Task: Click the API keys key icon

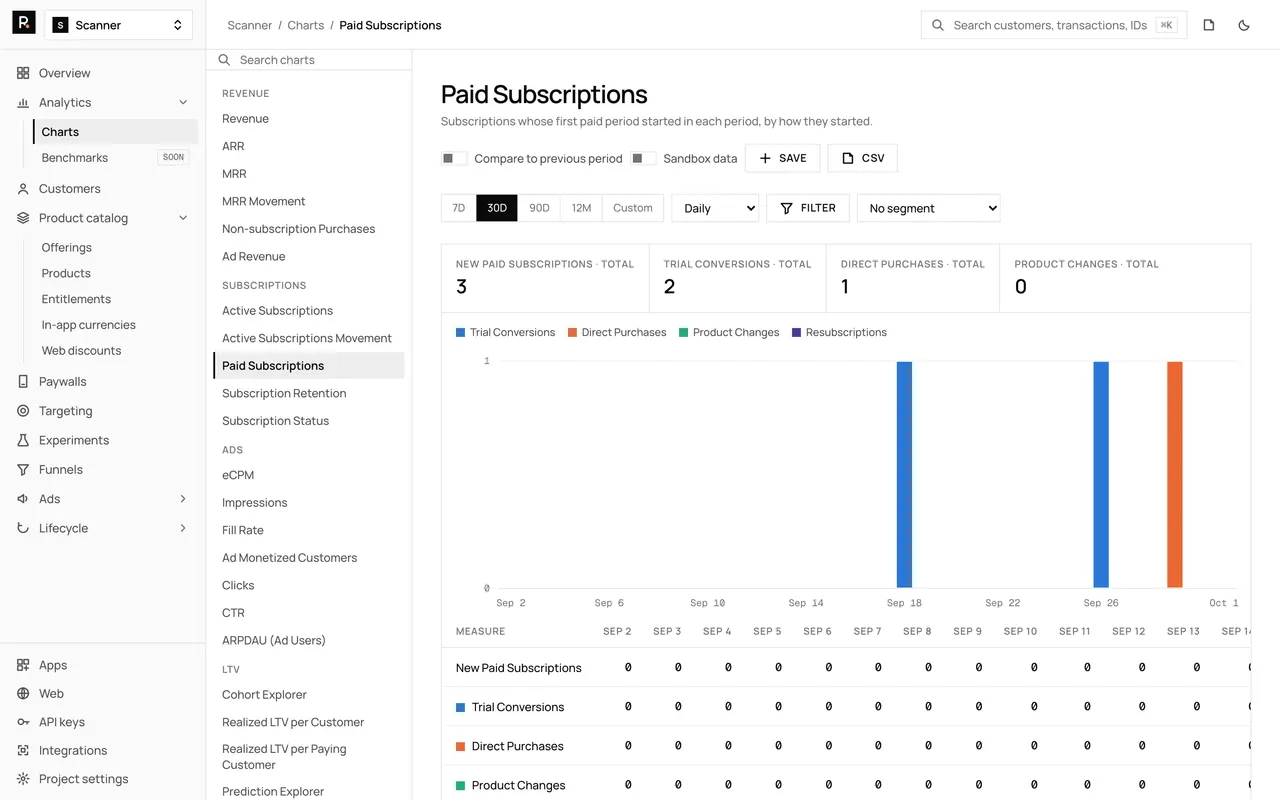Action: coord(23,722)
